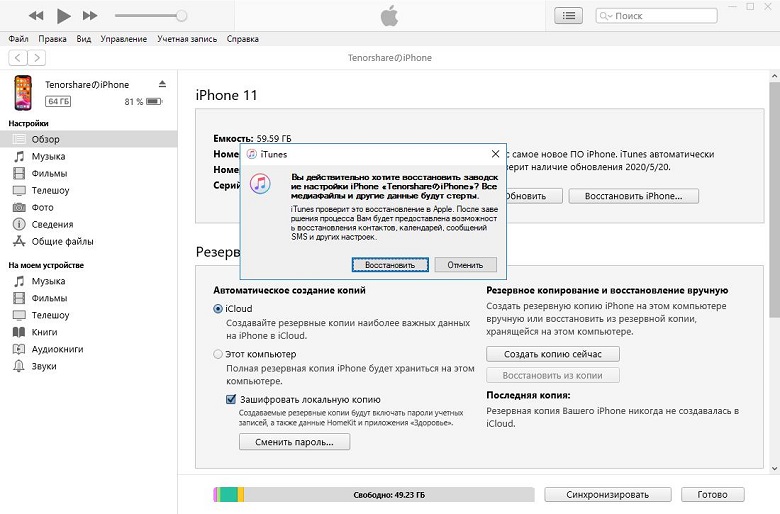Open the list view icon button

pyautogui.click(x=569, y=16)
